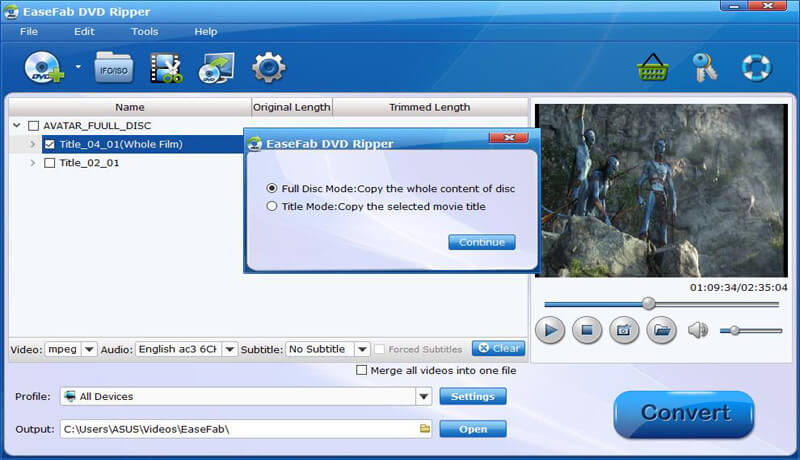Click the preview seek slider handle

648,303
